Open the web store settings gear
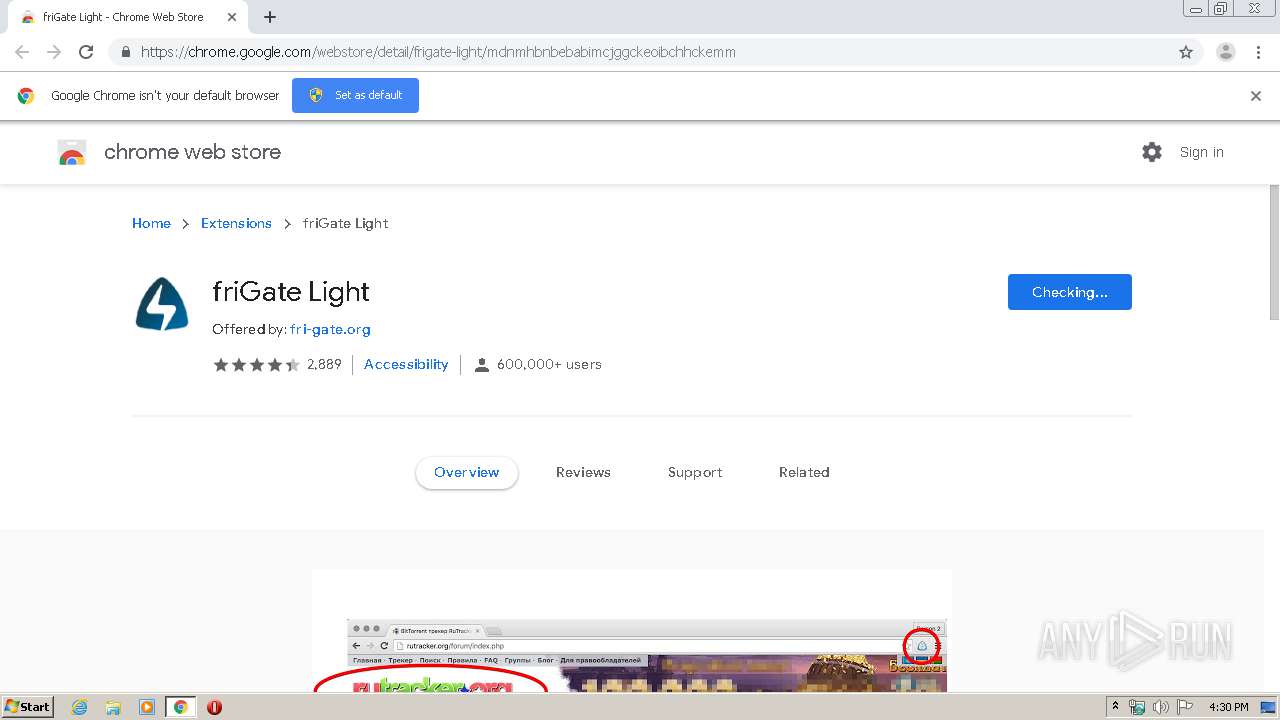1280x720 pixels. click(x=1152, y=152)
